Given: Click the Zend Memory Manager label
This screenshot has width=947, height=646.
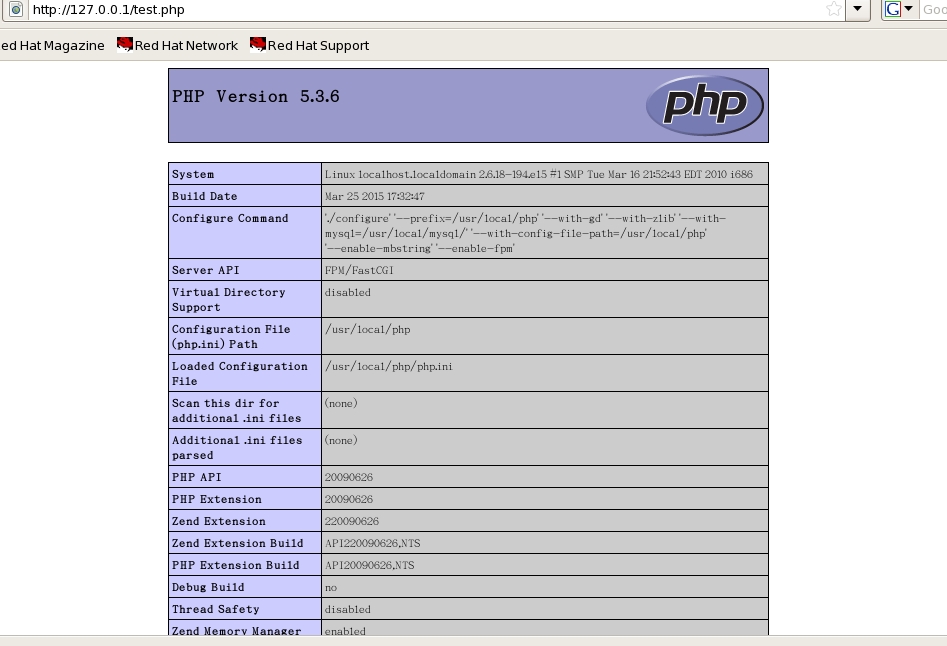Looking at the screenshot, I should tap(236, 630).
